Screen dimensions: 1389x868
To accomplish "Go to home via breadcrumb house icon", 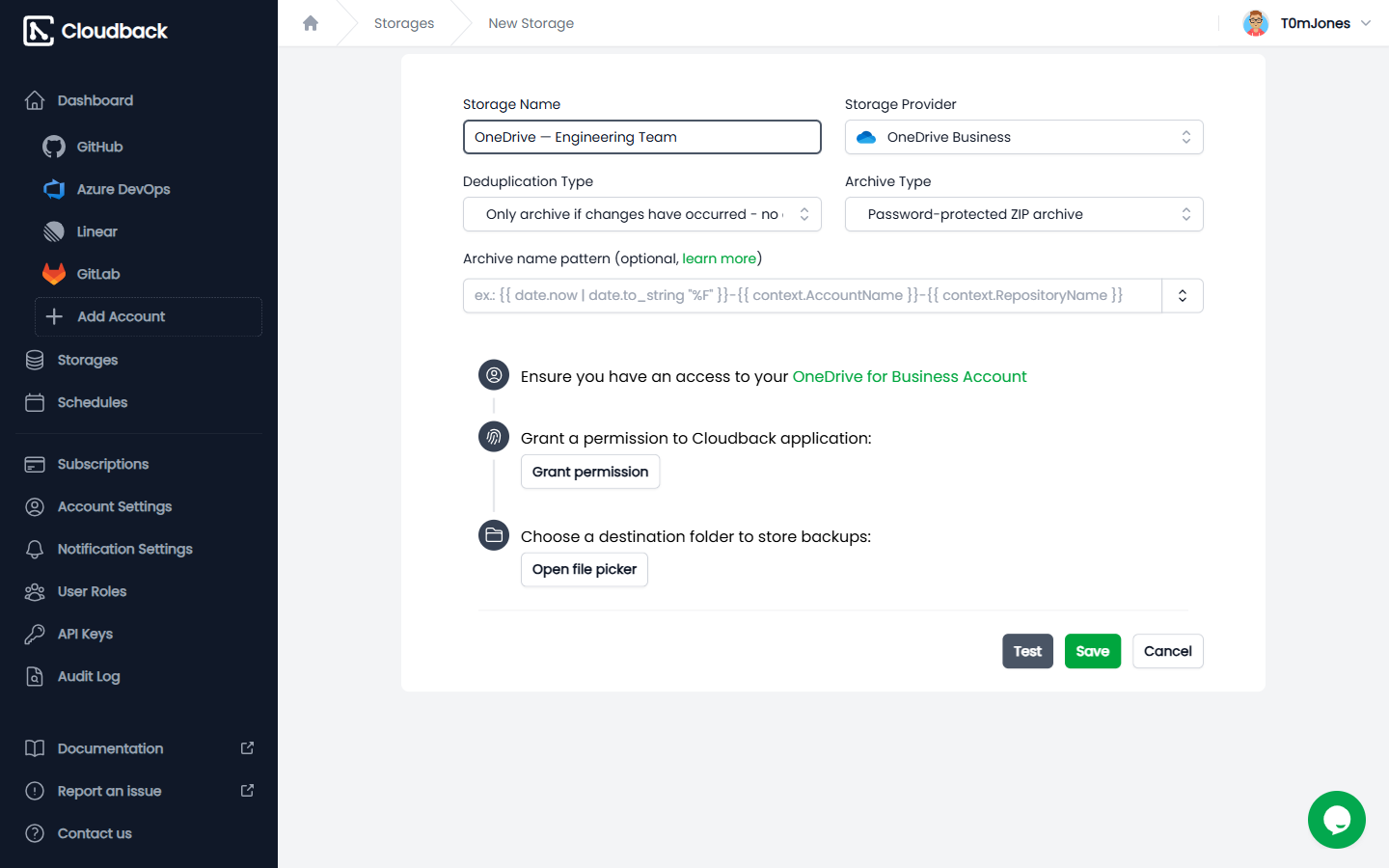I will (x=311, y=23).
